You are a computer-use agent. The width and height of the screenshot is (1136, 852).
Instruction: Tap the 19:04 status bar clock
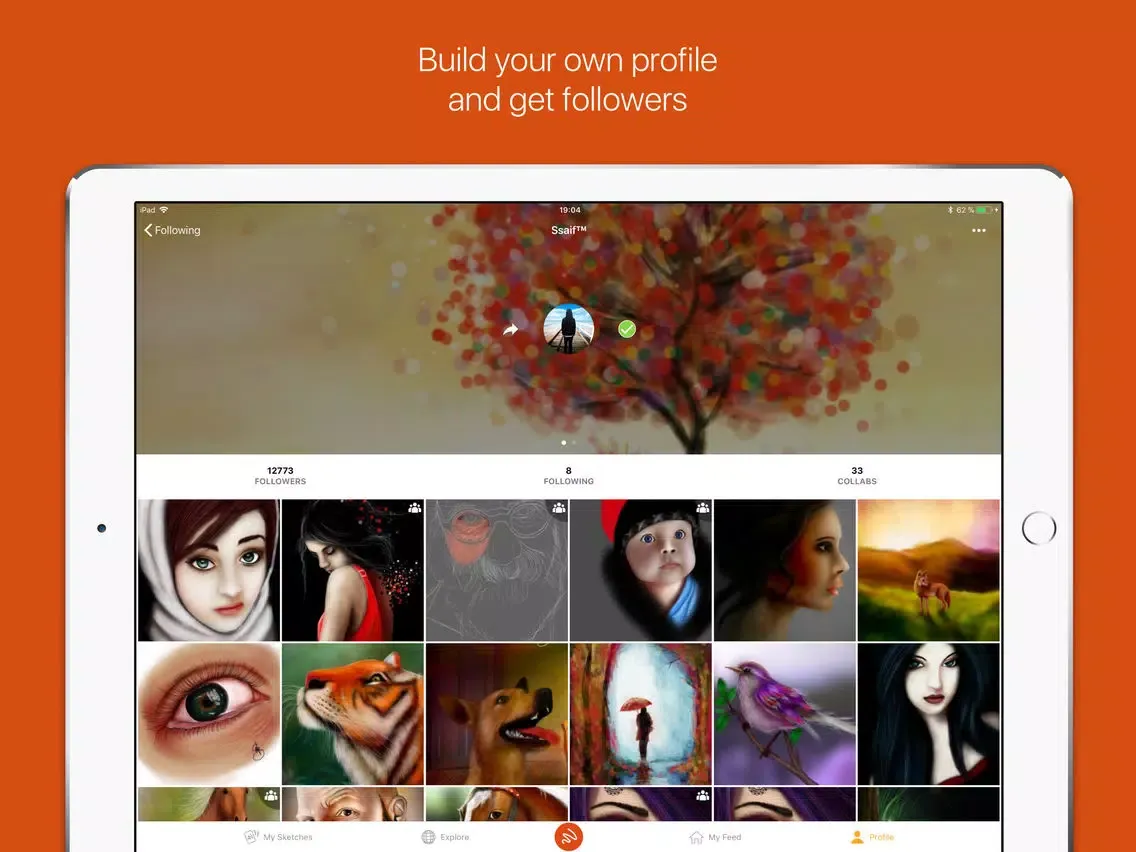(569, 210)
